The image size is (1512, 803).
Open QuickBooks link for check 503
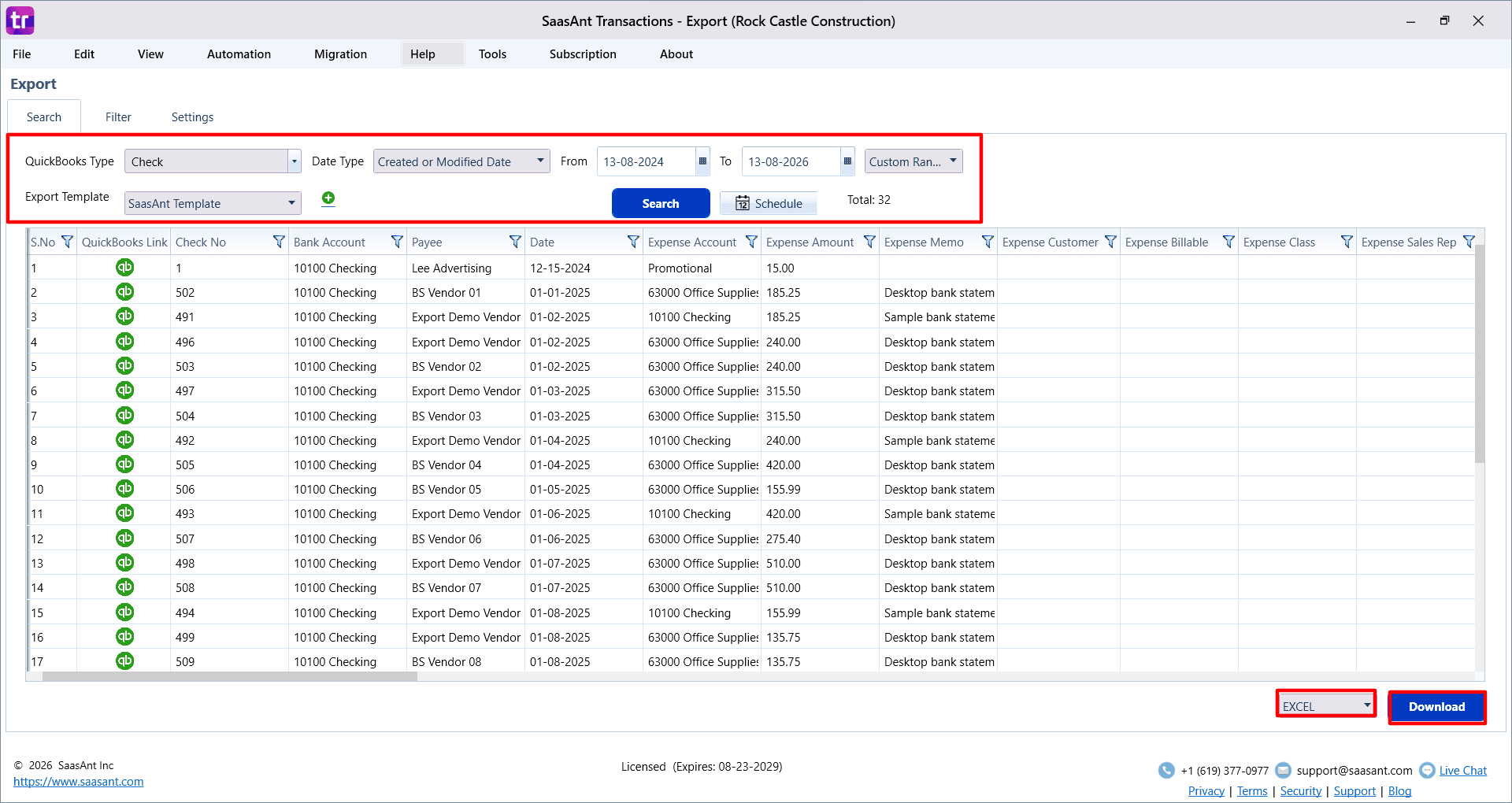coord(124,366)
